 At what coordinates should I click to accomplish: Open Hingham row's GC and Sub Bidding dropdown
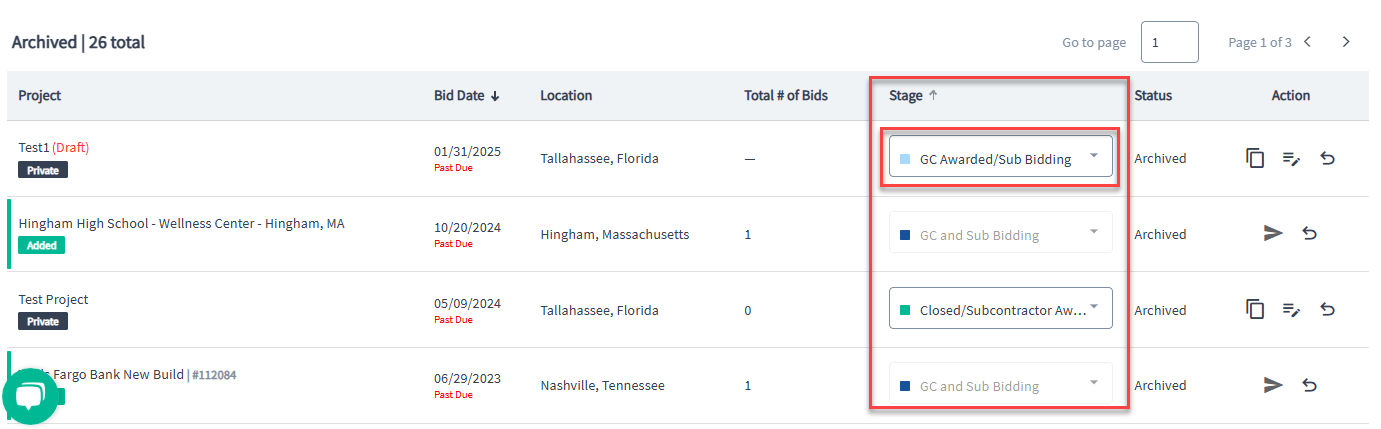pyautogui.click(x=1000, y=234)
